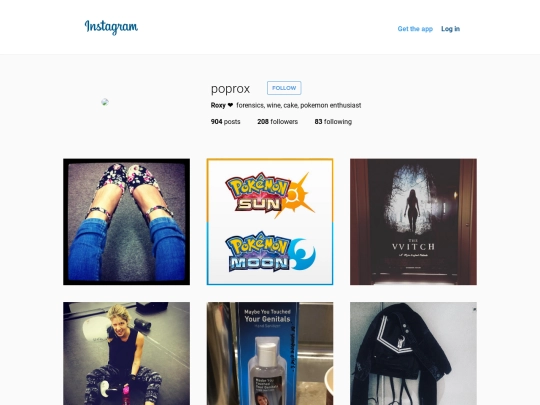Open the Get the app link
This screenshot has width=540, height=405.
pos(415,29)
